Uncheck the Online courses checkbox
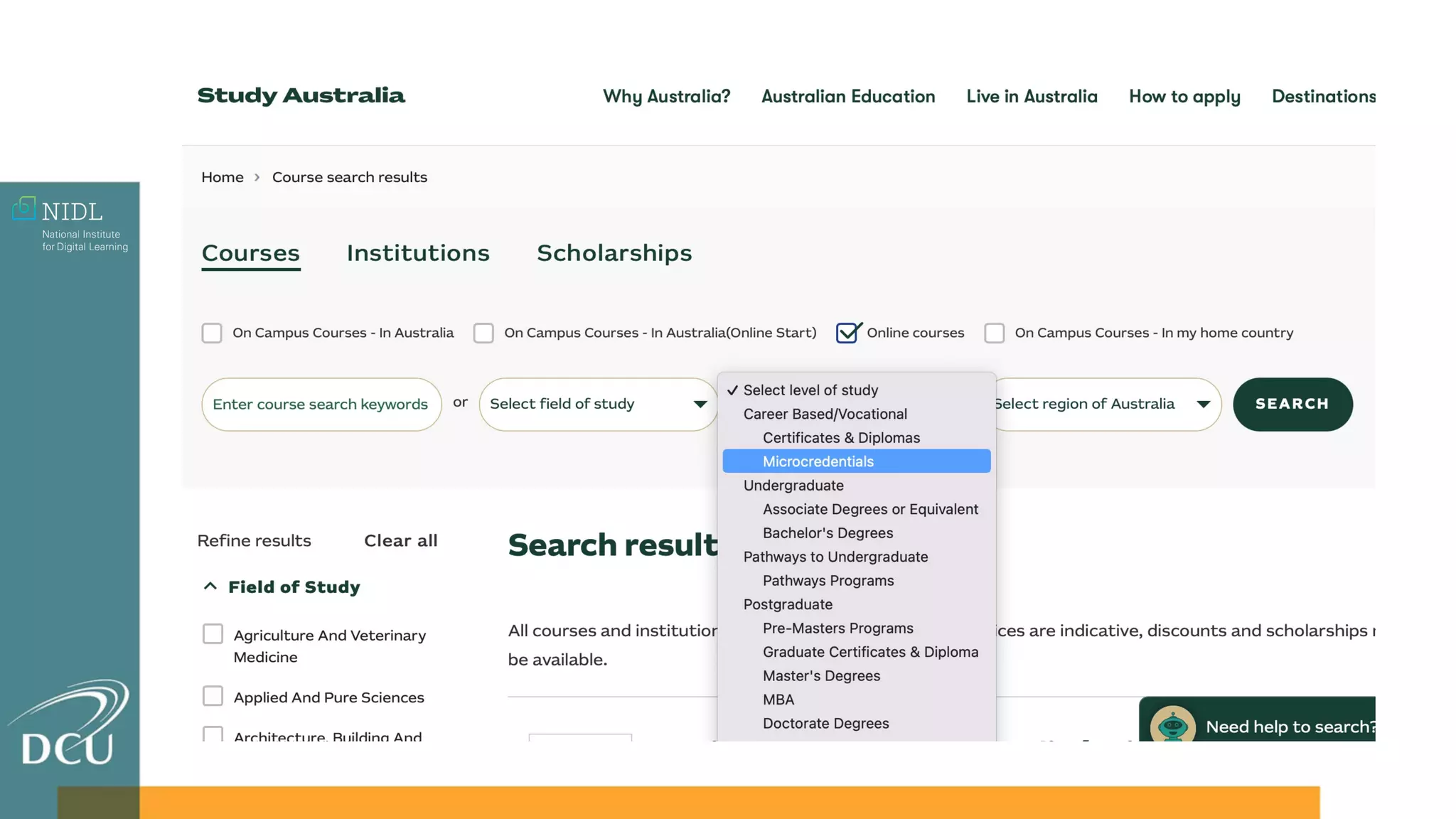The width and height of the screenshot is (1456, 819). click(847, 333)
